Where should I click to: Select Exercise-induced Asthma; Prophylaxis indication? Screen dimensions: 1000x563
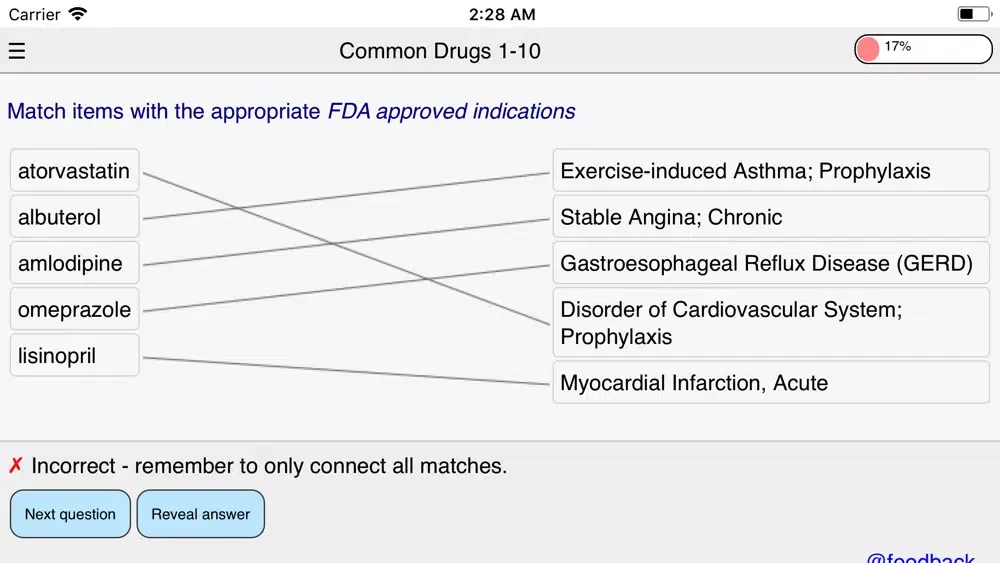pos(770,172)
